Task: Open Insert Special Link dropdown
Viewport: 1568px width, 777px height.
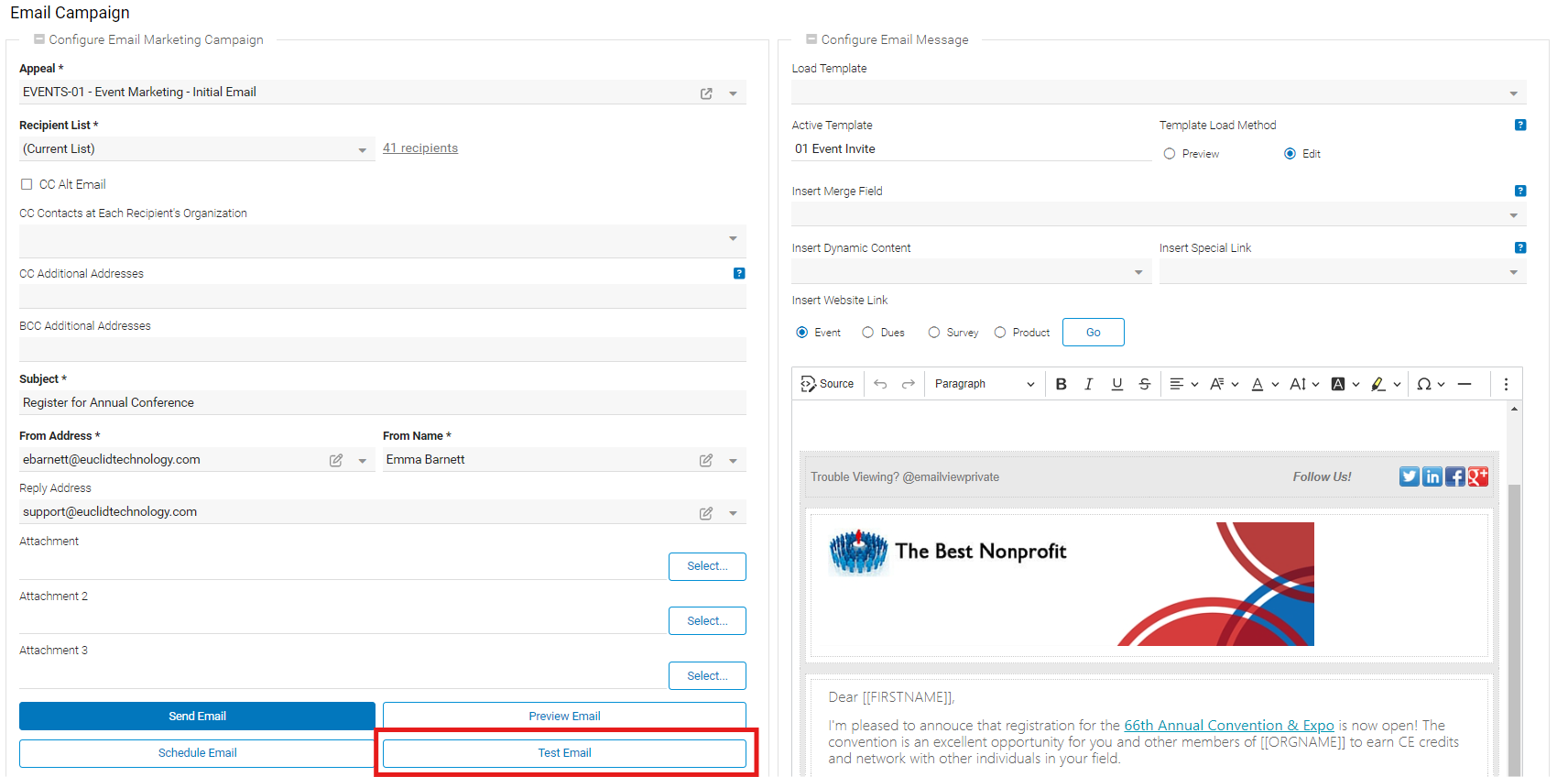Action: click(1343, 272)
